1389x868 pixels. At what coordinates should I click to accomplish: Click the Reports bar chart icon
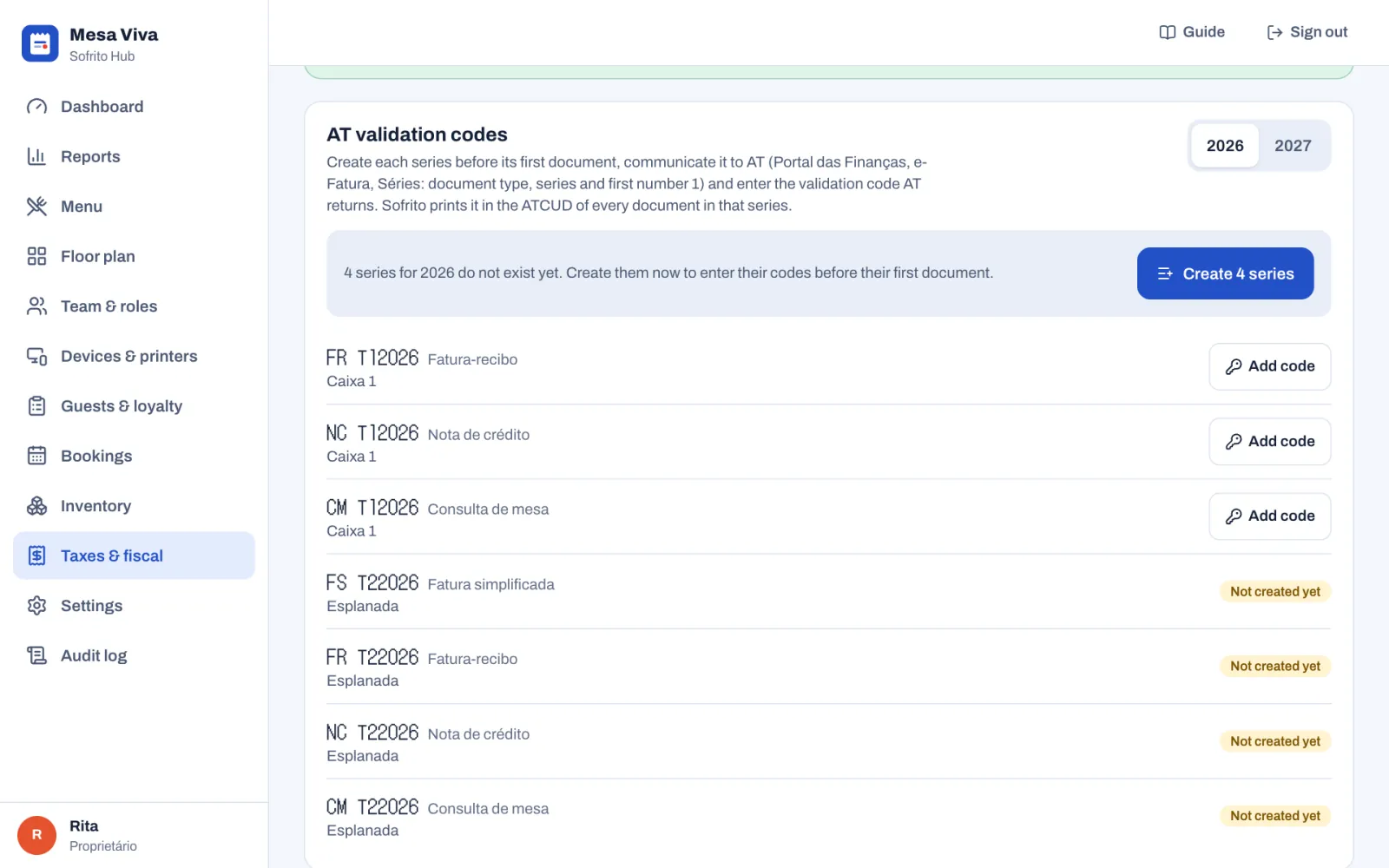[36, 156]
